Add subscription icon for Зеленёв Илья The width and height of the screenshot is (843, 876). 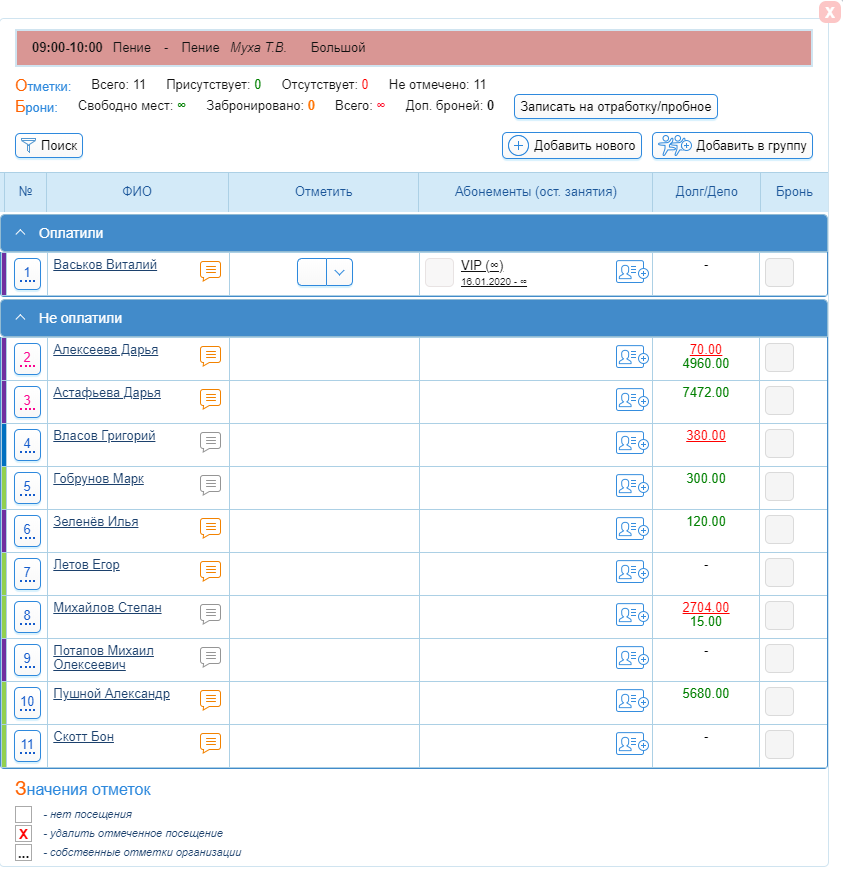click(x=632, y=529)
